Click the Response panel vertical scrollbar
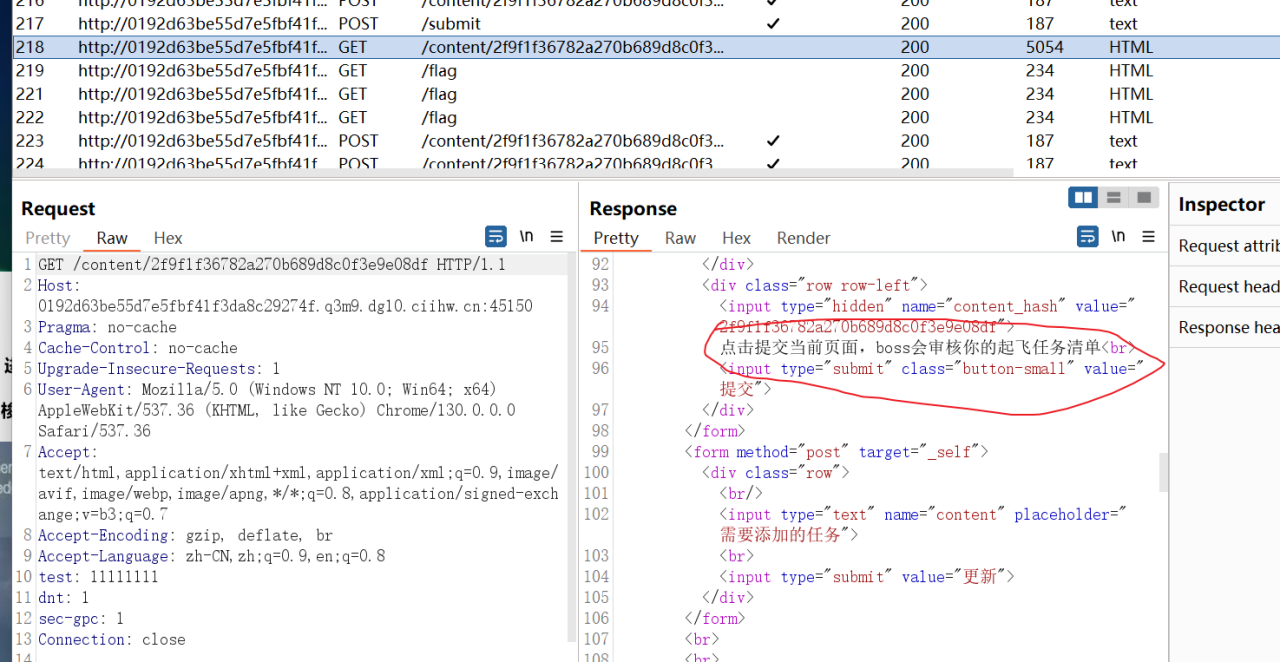 [x=1163, y=470]
